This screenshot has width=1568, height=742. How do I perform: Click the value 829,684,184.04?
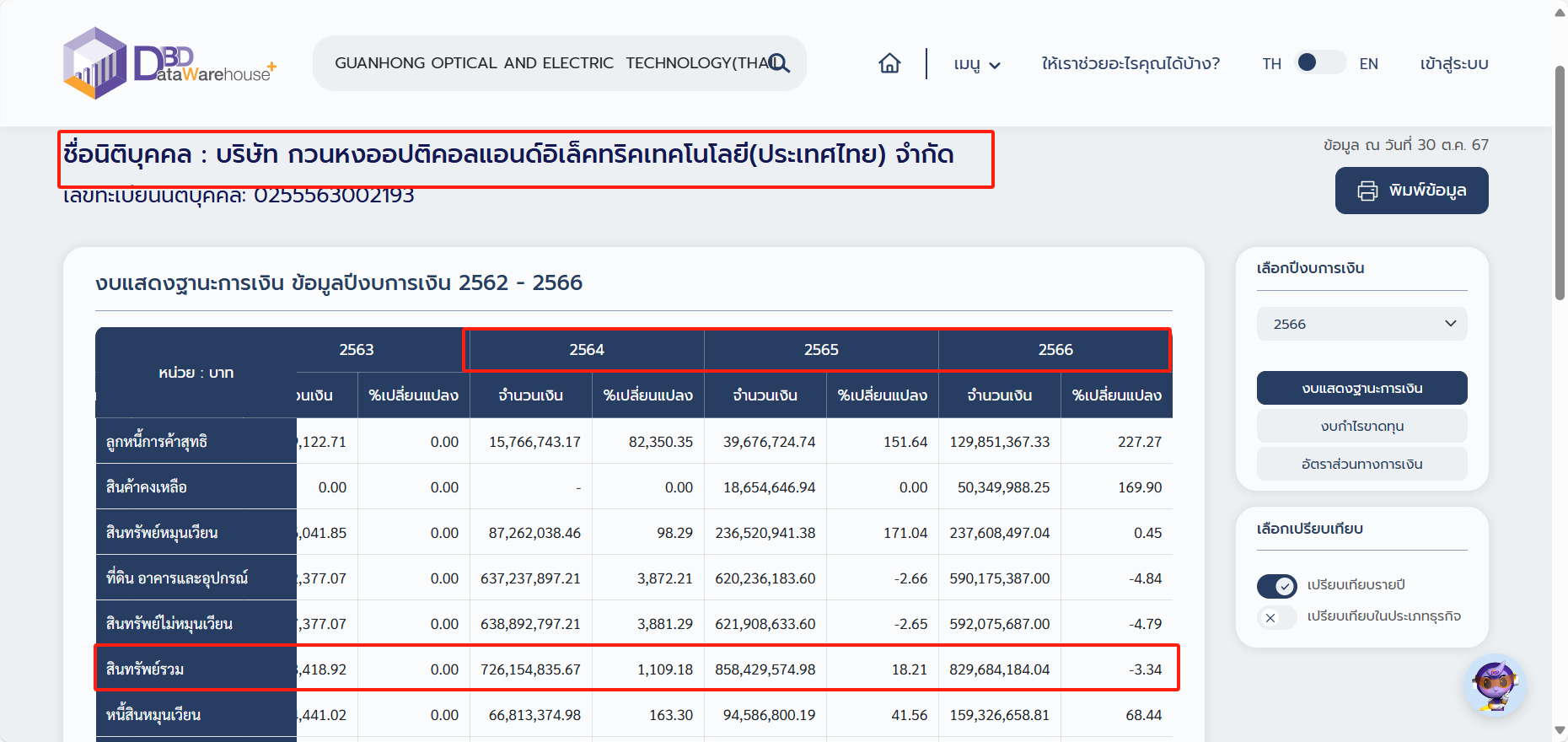[x=1000, y=669]
